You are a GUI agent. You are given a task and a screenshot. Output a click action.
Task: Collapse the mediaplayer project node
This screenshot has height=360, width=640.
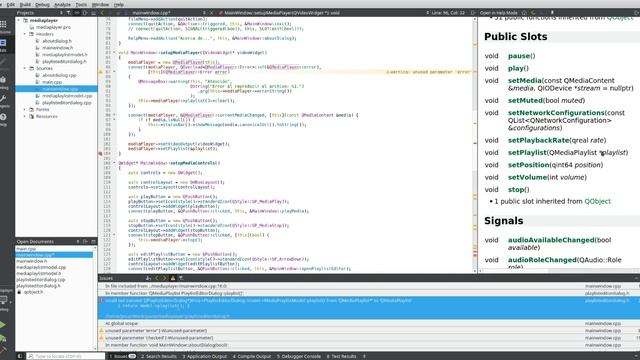(x=19, y=20)
